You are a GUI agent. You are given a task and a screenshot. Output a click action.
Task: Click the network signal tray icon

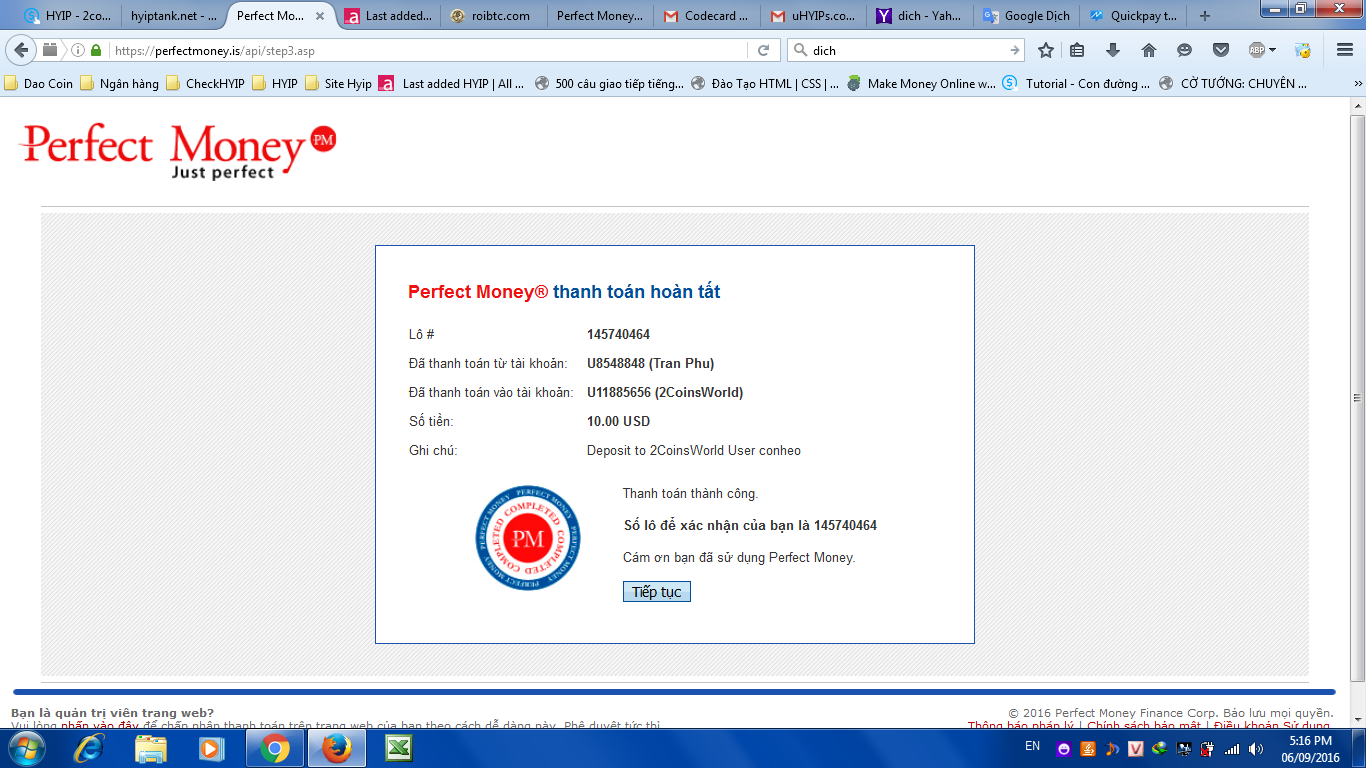[1232, 748]
